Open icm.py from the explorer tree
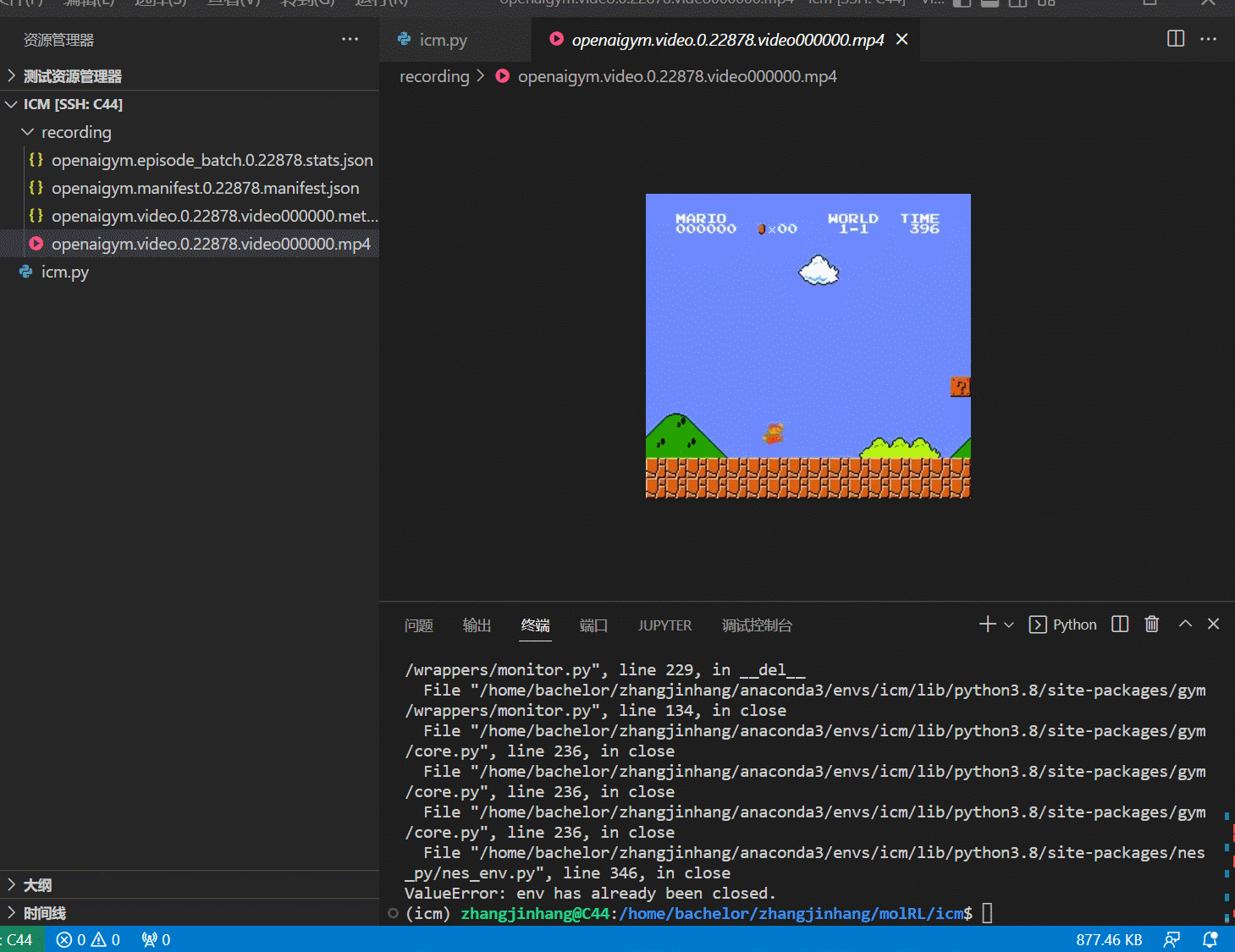Image resolution: width=1235 pixels, height=952 pixels. 190,272
